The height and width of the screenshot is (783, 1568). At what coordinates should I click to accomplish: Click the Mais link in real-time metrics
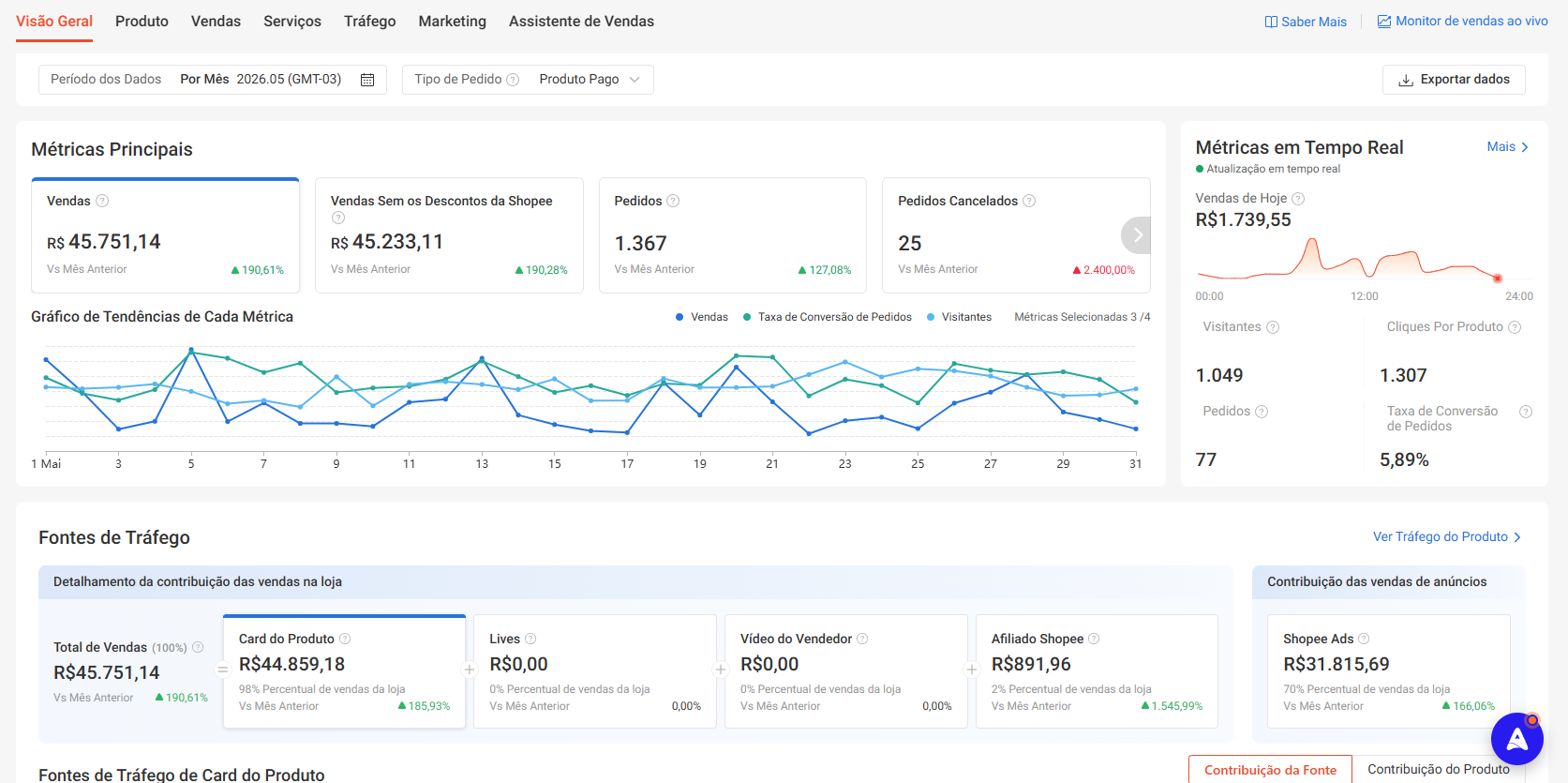tap(1507, 147)
